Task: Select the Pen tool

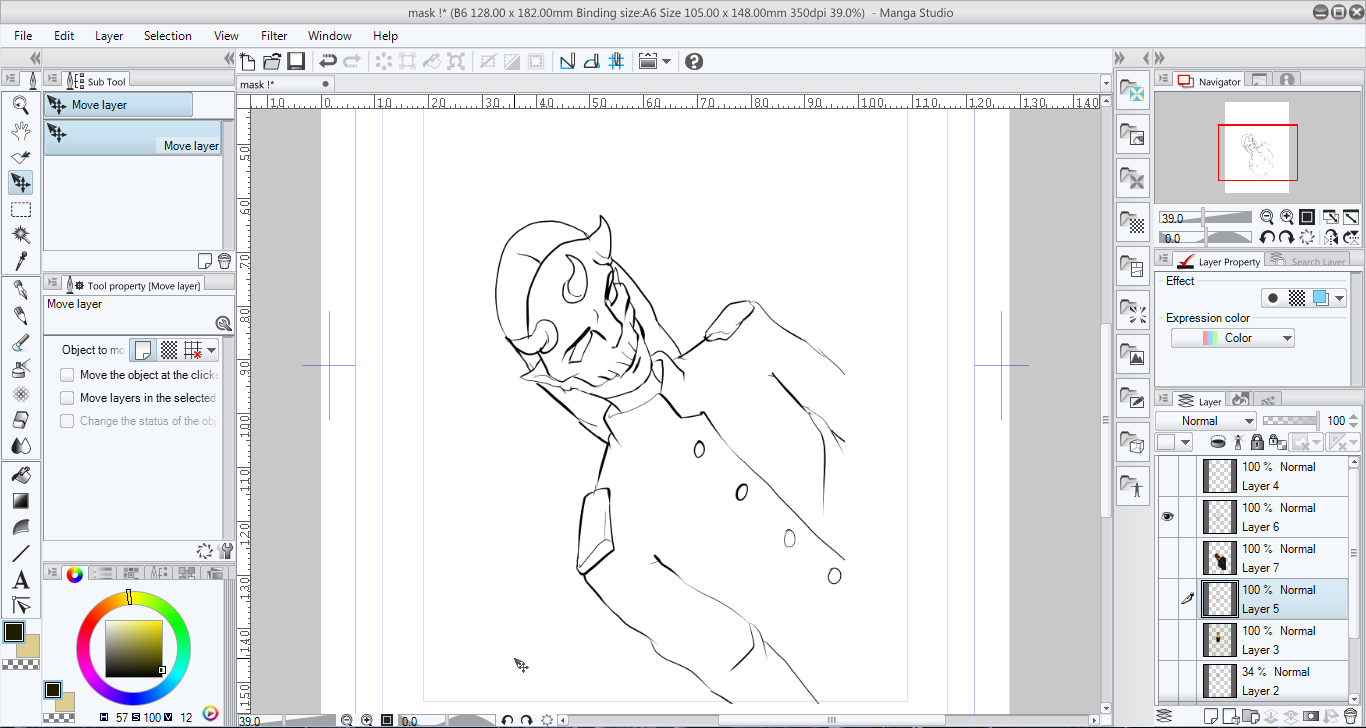Action: [x=20, y=289]
